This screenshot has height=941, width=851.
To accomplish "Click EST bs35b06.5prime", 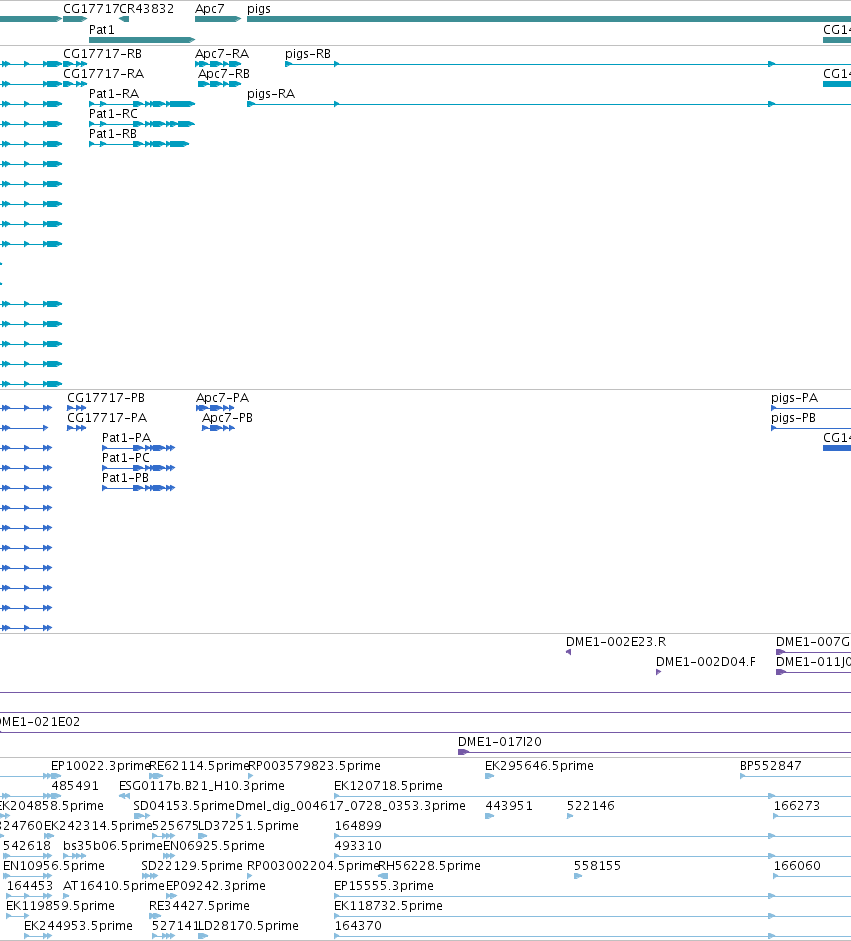I will (x=112, y=846).
